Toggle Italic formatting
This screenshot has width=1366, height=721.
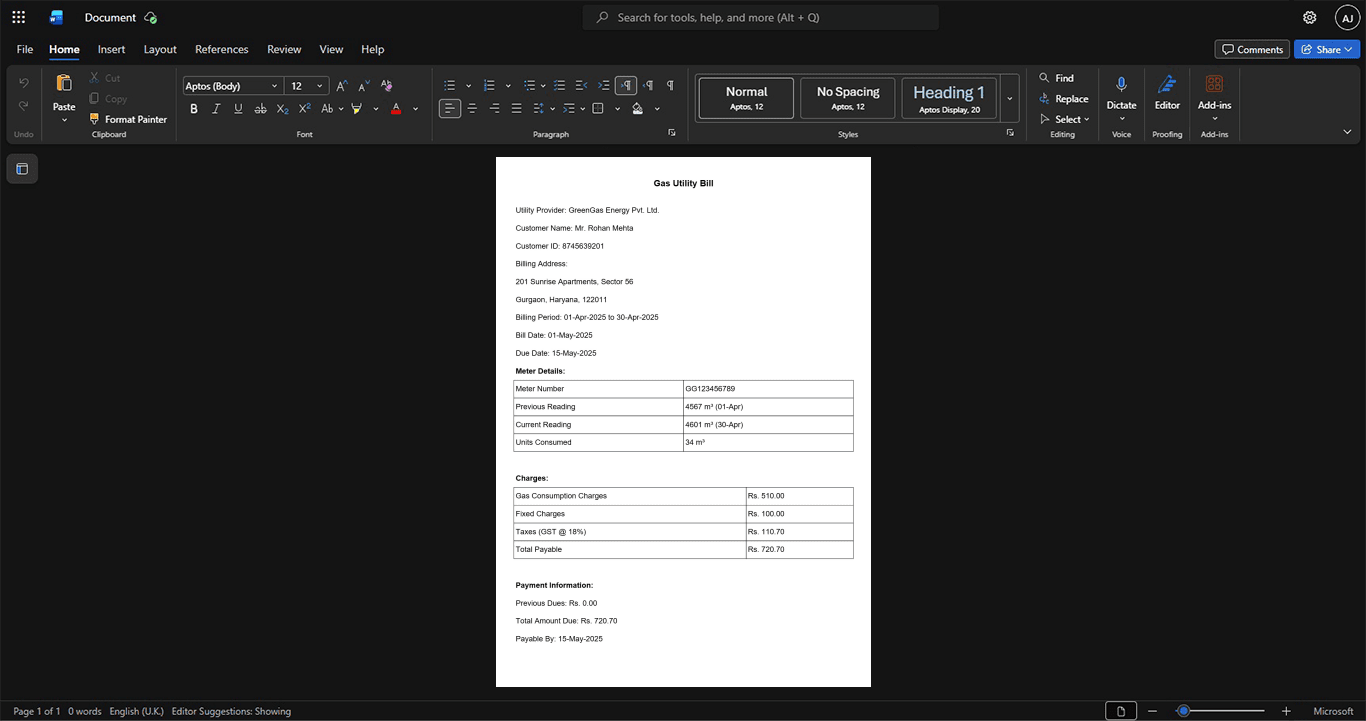pos(216,109)
